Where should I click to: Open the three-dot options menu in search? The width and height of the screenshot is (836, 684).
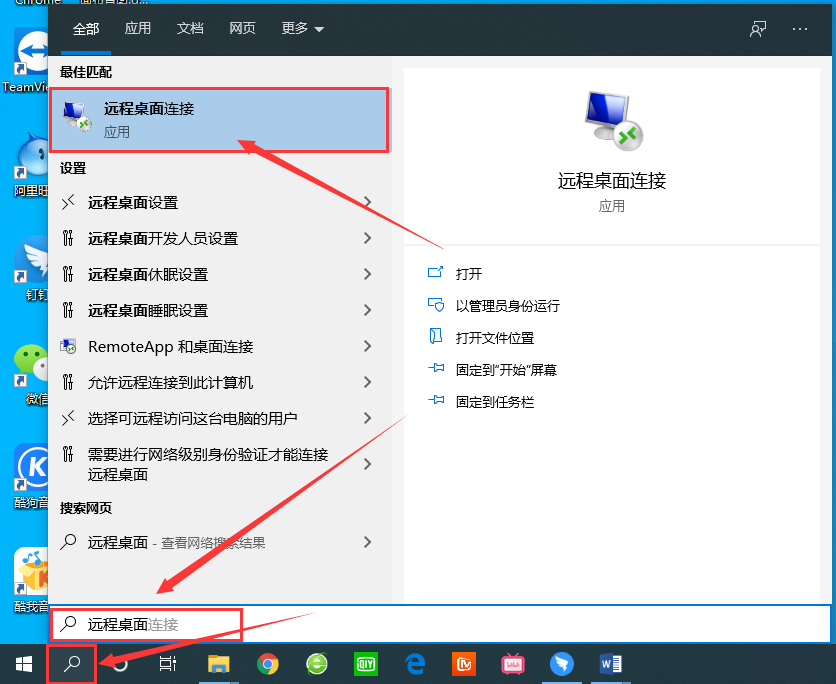pos(799,29)
